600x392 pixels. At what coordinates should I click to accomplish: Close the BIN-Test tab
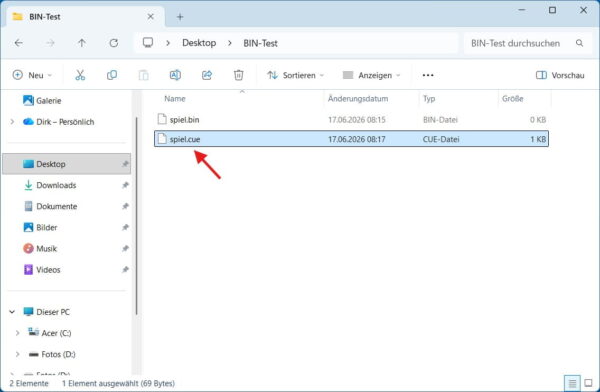point(151,16)
